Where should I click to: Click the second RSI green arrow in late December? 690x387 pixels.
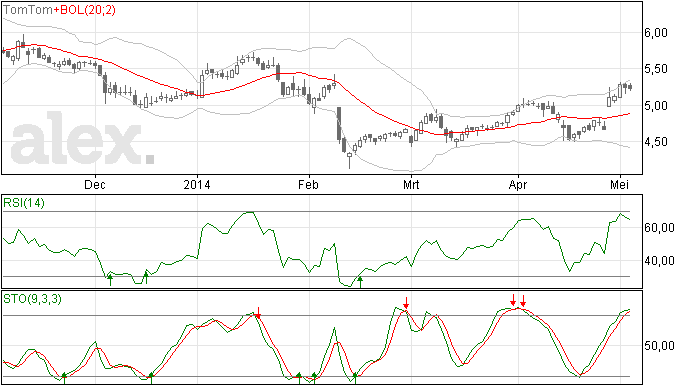[x=146, y=278]
